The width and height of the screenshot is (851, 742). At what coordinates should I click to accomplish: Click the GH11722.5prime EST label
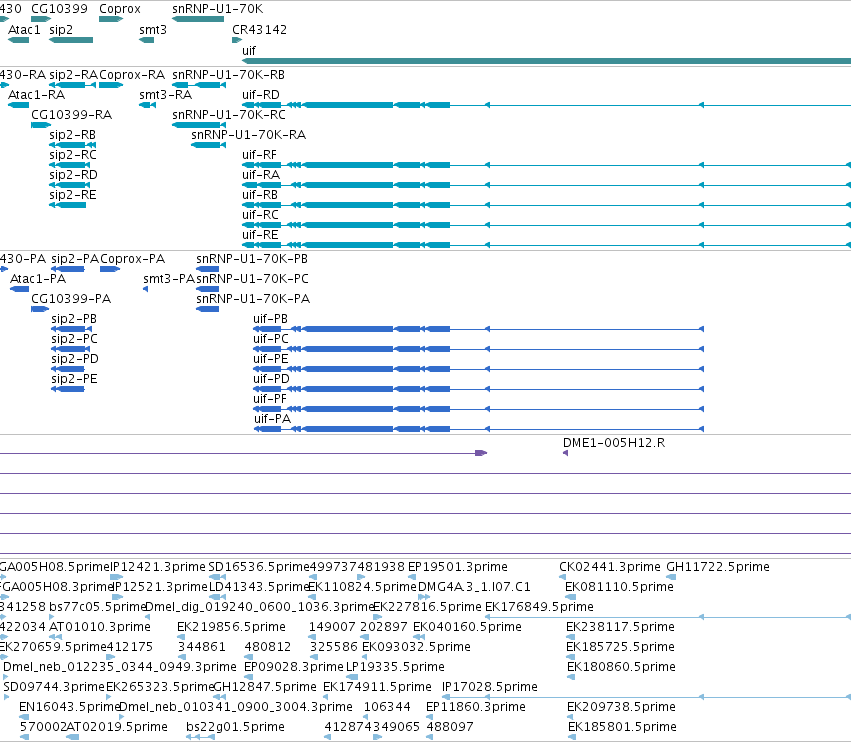pos(717,567)
